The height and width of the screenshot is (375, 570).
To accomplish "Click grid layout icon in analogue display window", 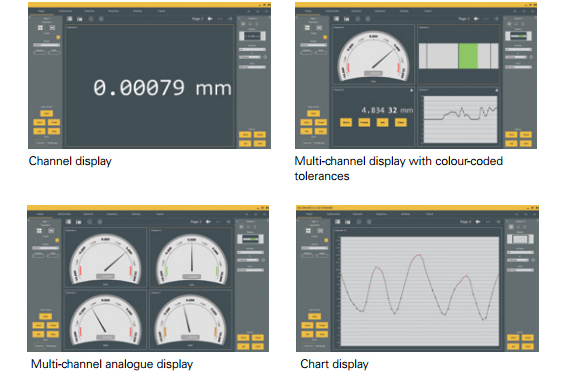I will [39, 231].
